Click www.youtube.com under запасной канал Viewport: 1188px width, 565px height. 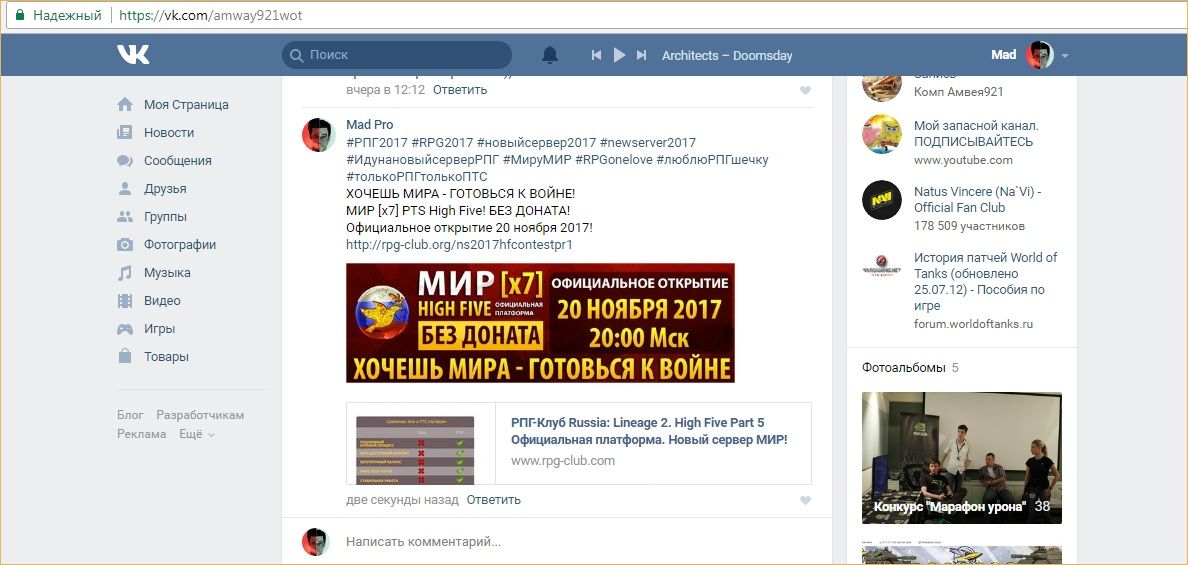[963, 160]
